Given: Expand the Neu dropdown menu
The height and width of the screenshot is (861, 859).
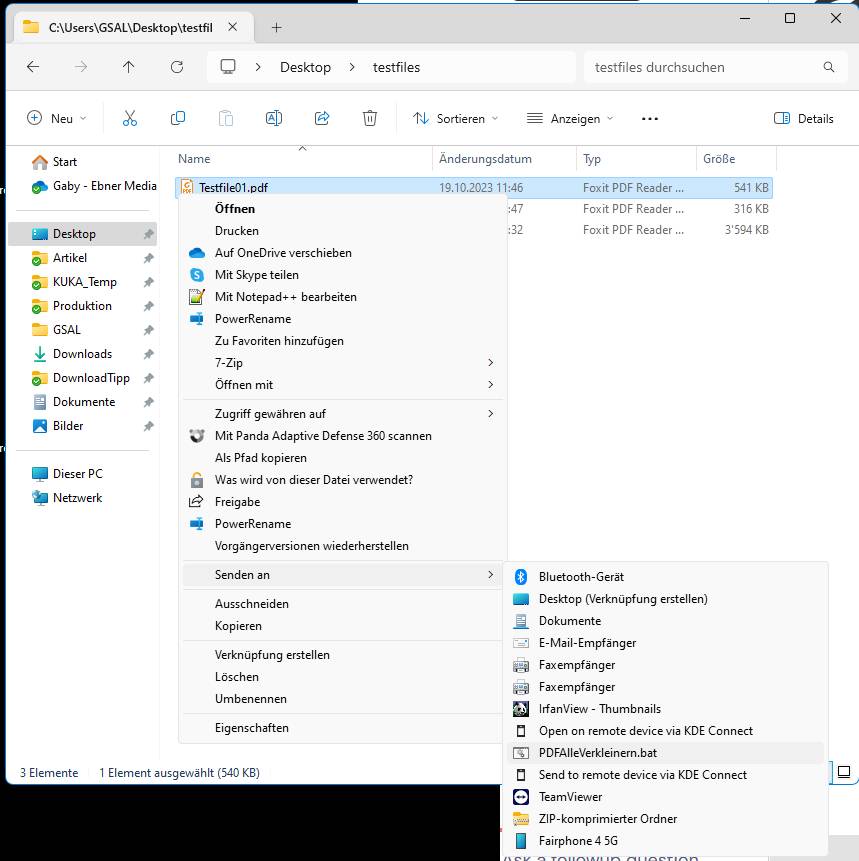Looking at the screenshot, I should pyautogui.click(x=56, y=118).
